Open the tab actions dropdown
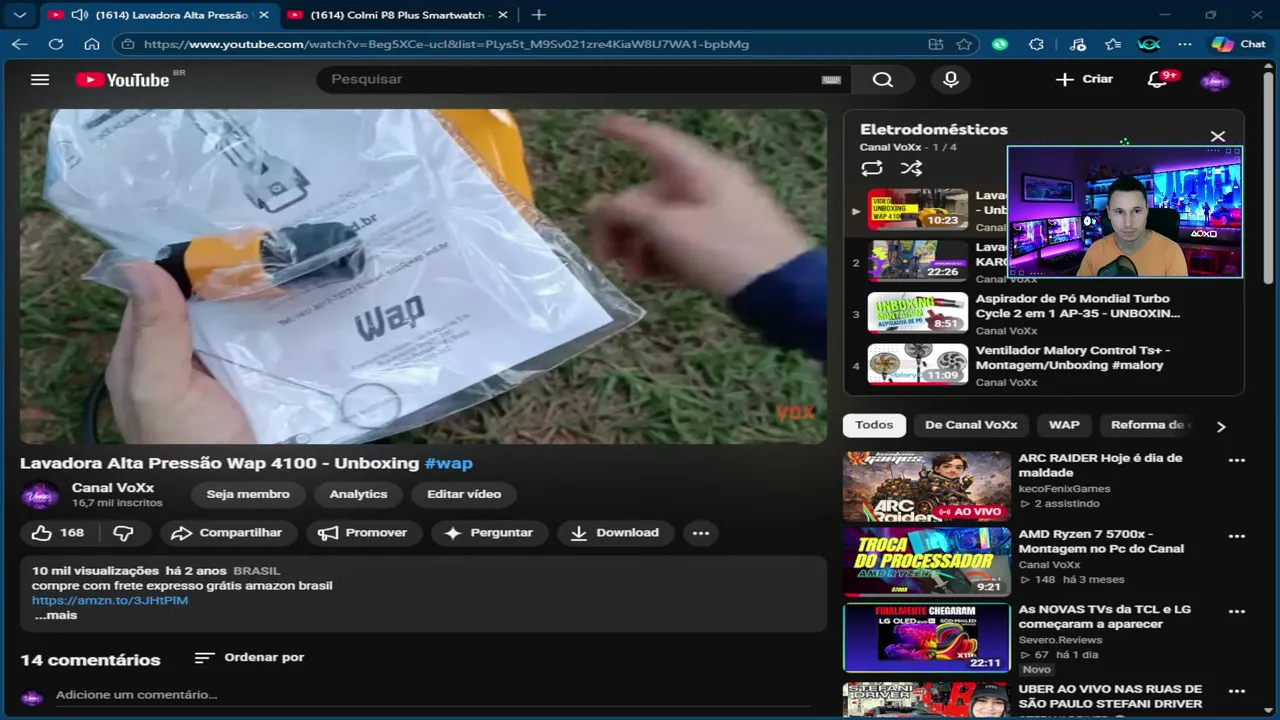 pyautogui.click(x=19, y=15)
